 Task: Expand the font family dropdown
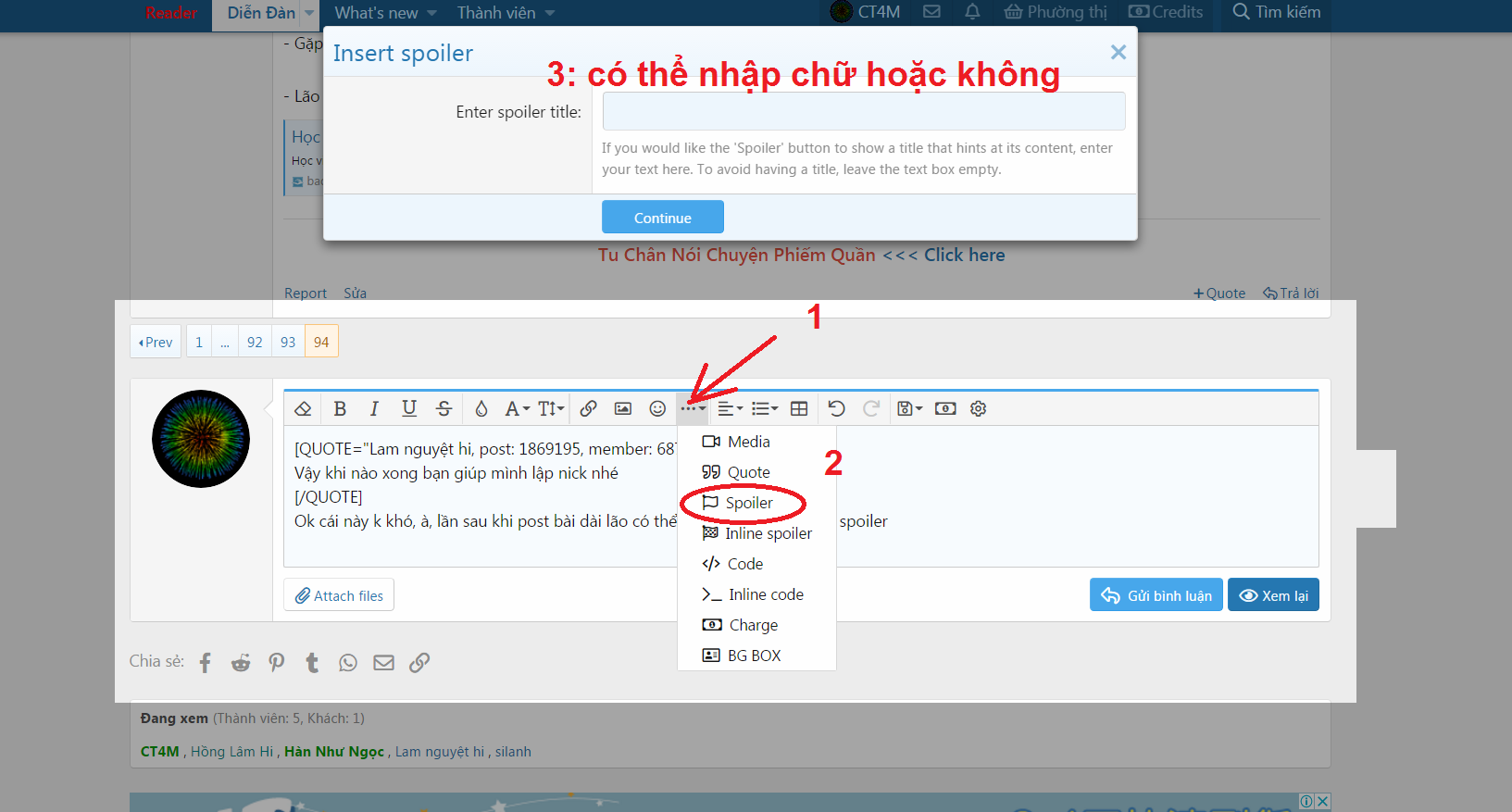tap(517, 408)
